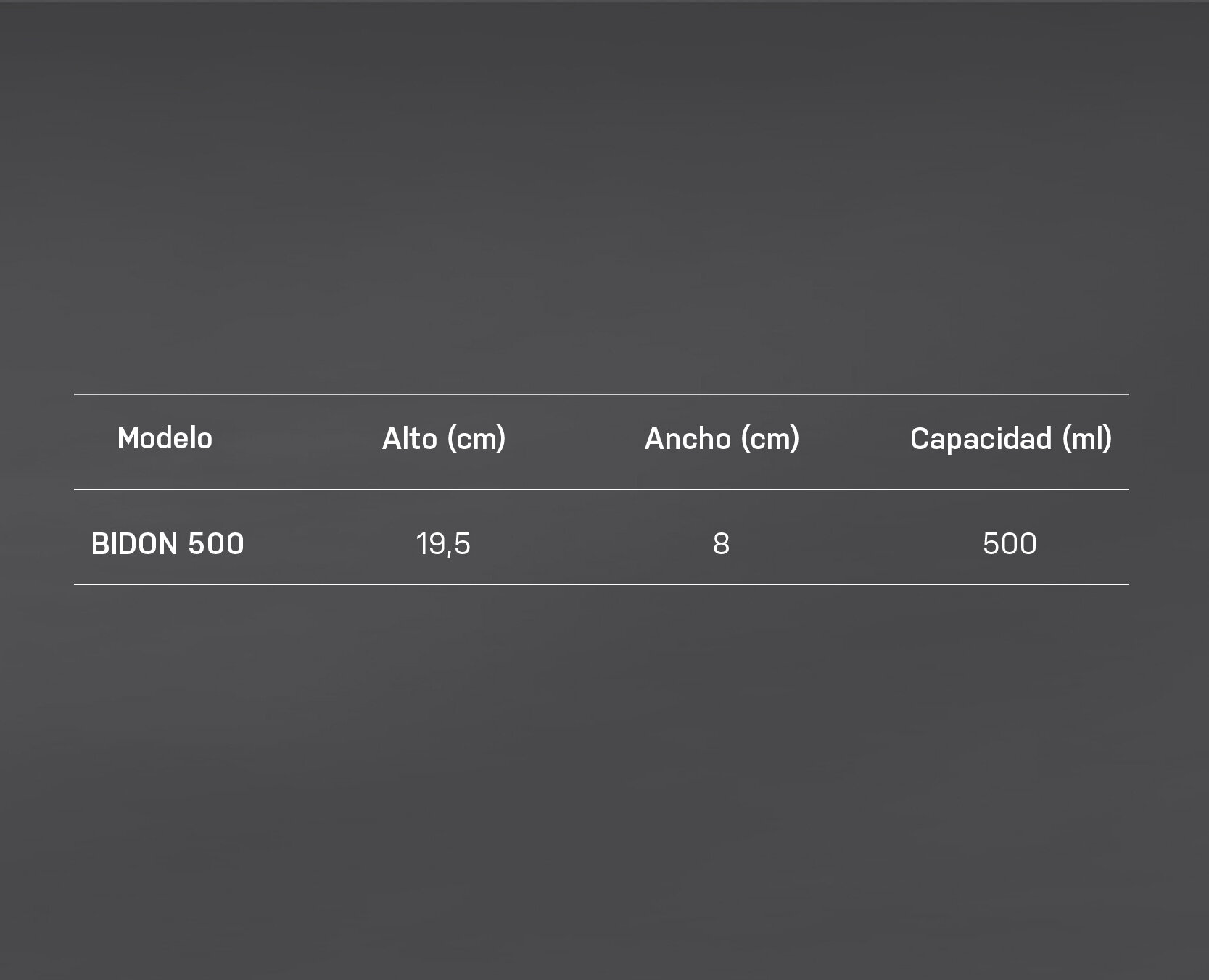Click the line below the header row
The image size is (1209, 980).
[x=601, y=490]
